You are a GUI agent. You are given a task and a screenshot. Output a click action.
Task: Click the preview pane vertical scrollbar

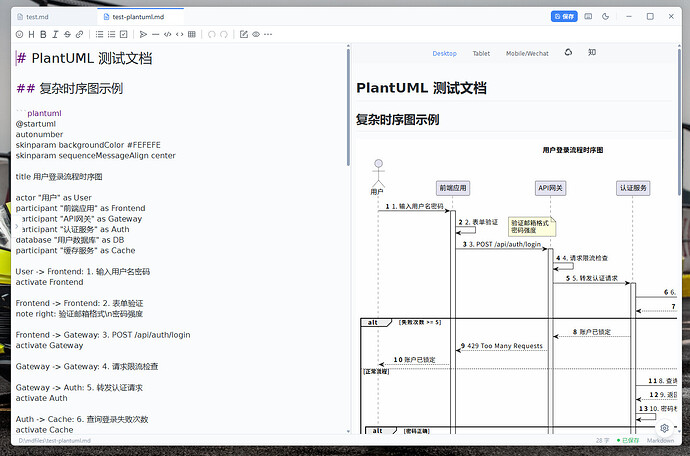click(x=679, y=121)
